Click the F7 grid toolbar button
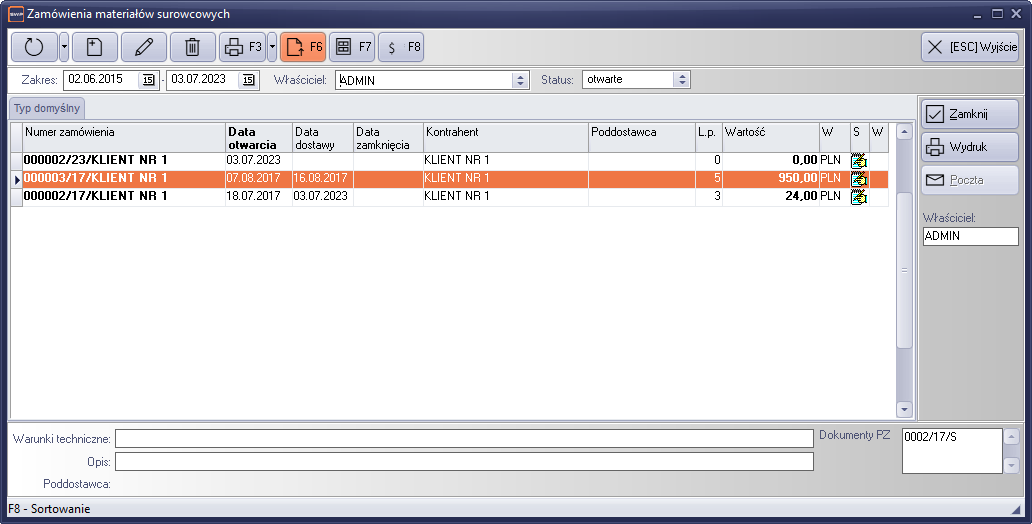The height and width of the screenshot is (524, 1032). pos(352,47)
